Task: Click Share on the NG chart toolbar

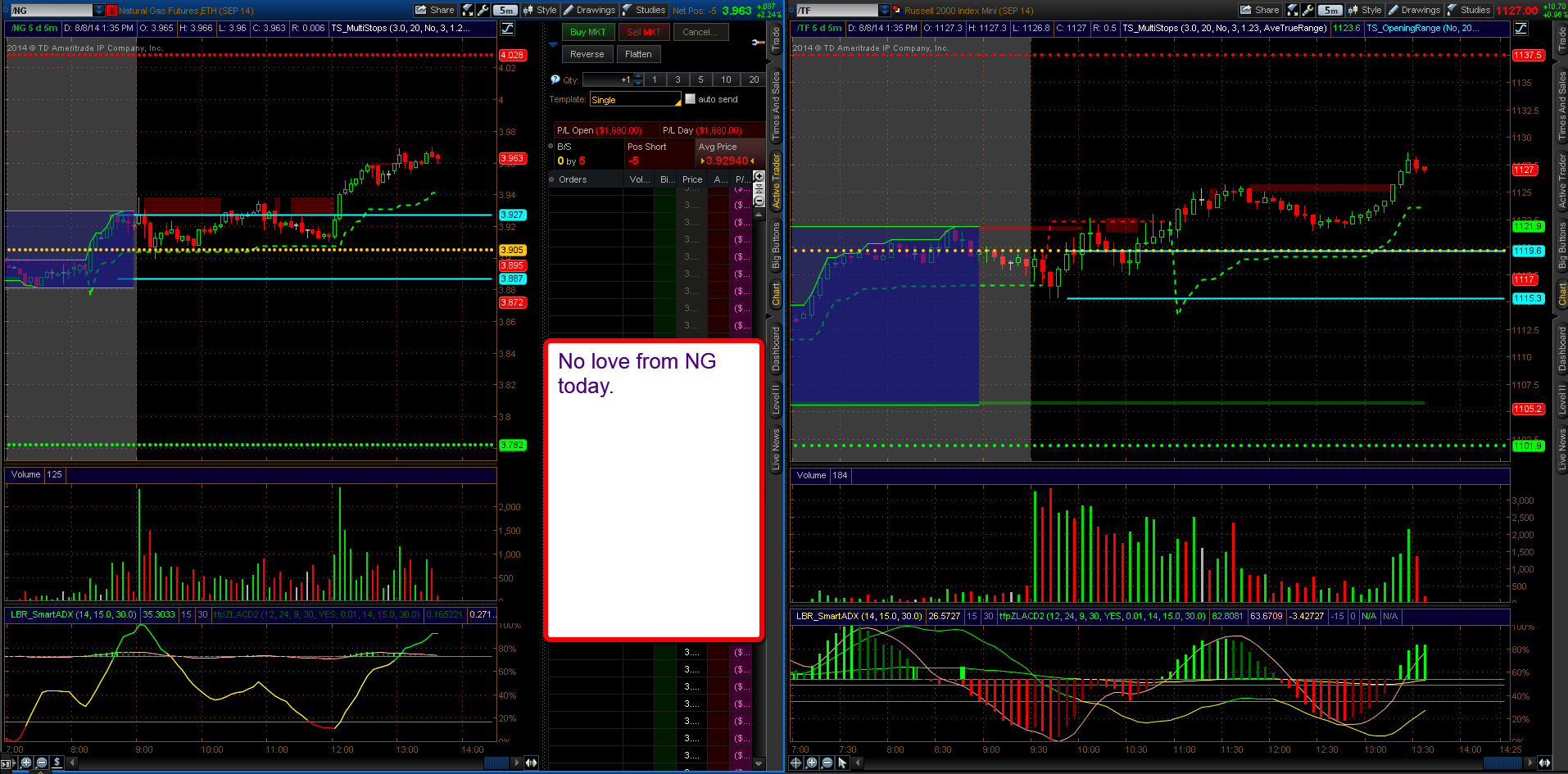Action: click(435, 10)
